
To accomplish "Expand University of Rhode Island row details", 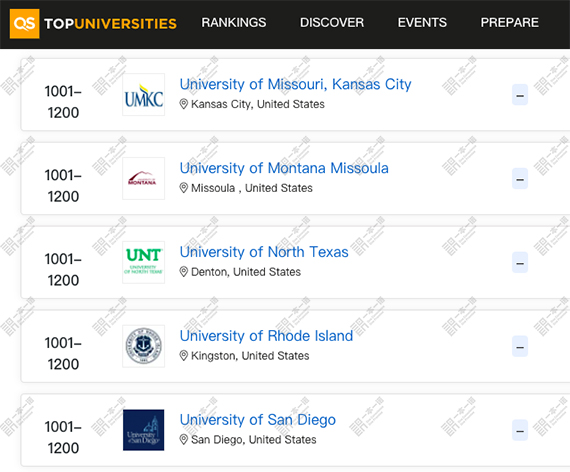I will pos(520,346).
